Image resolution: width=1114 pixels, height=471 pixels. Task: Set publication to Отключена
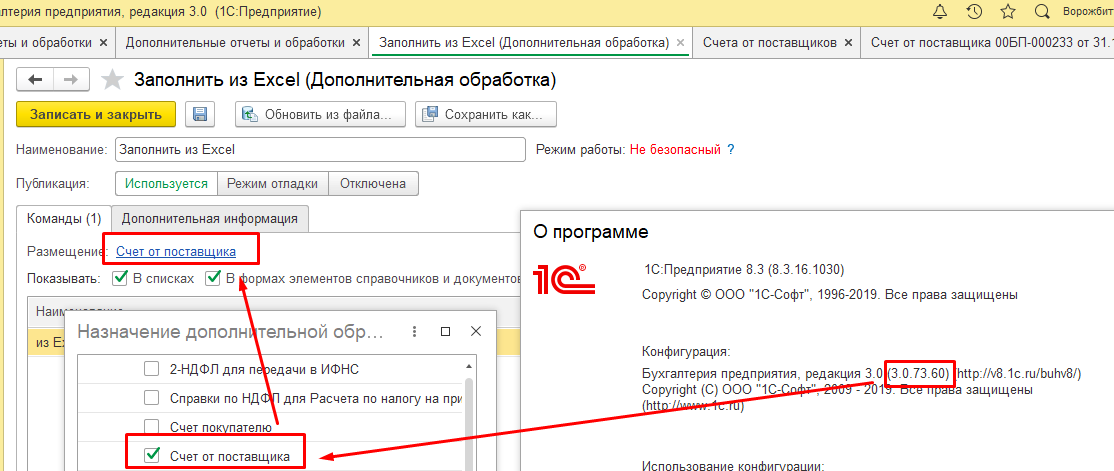click(373, 183)
